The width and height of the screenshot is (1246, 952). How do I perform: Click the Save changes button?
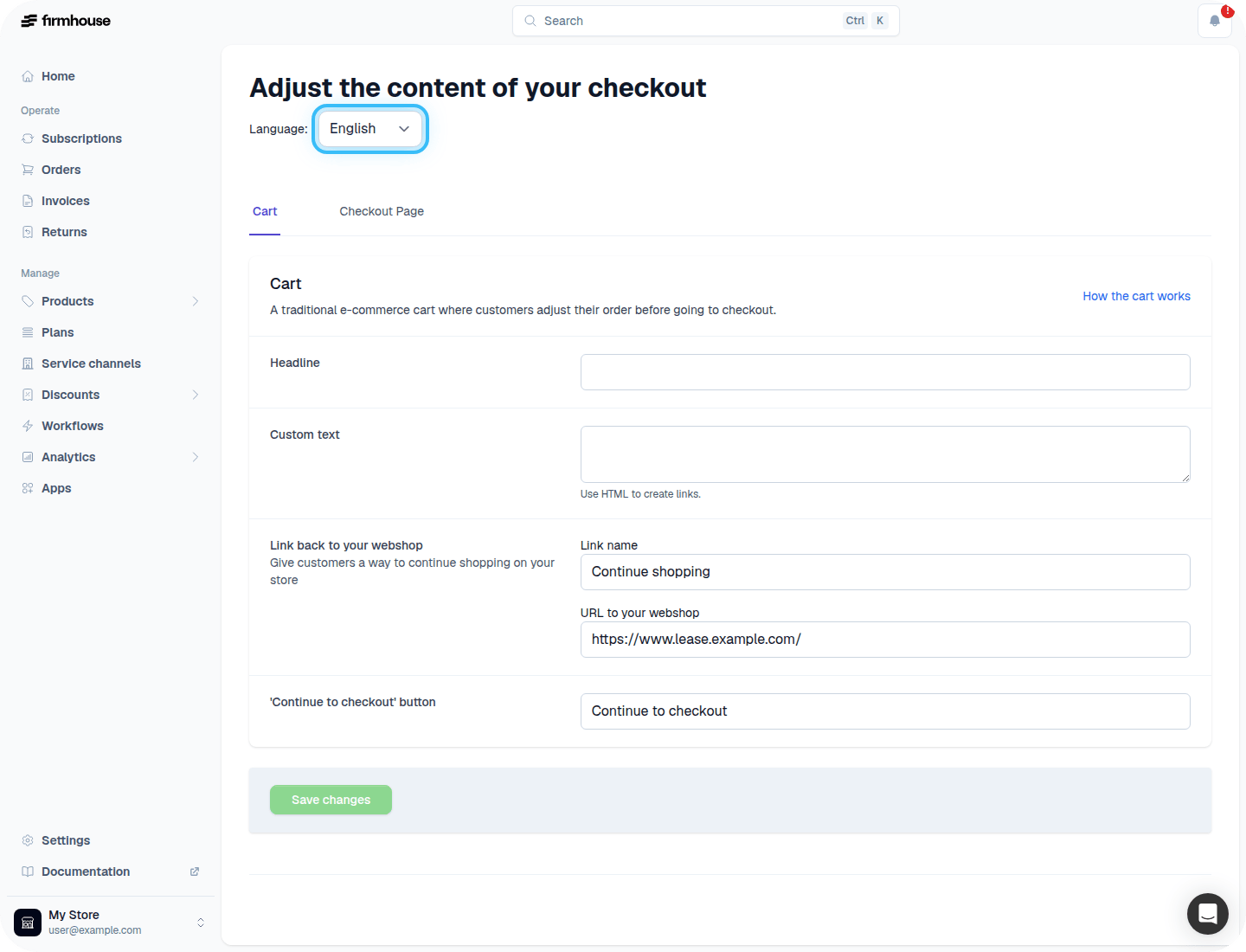pos(331,800)
